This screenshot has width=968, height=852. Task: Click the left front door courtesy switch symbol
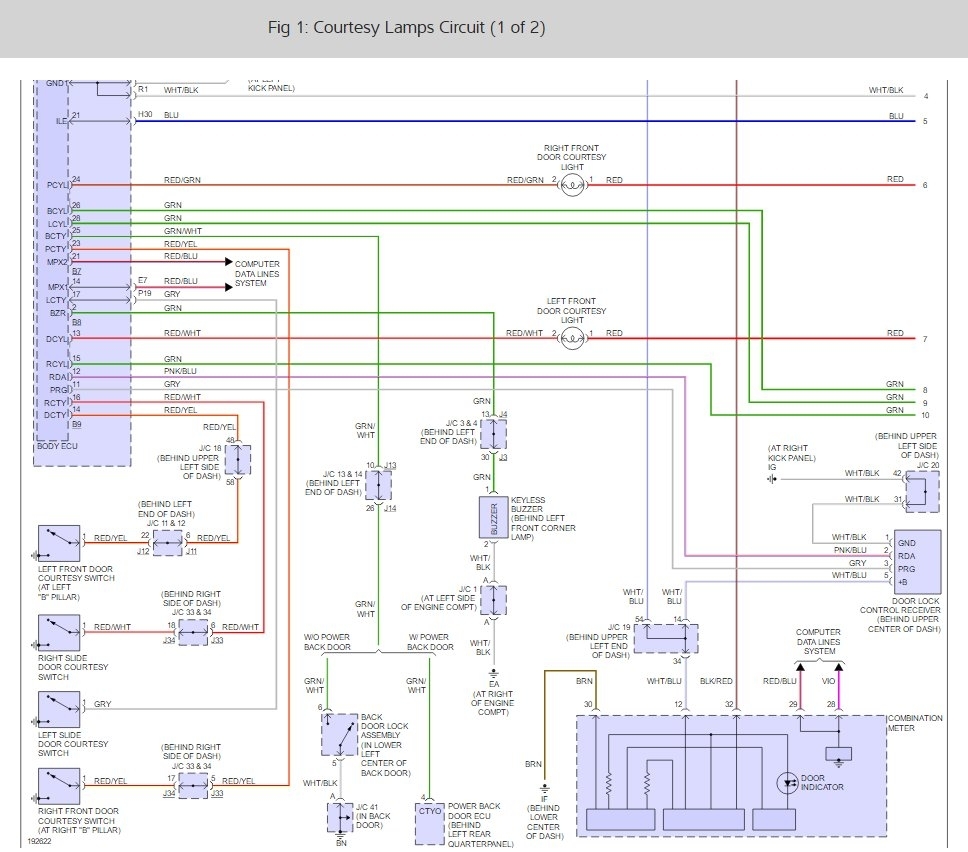click(58, 543)
